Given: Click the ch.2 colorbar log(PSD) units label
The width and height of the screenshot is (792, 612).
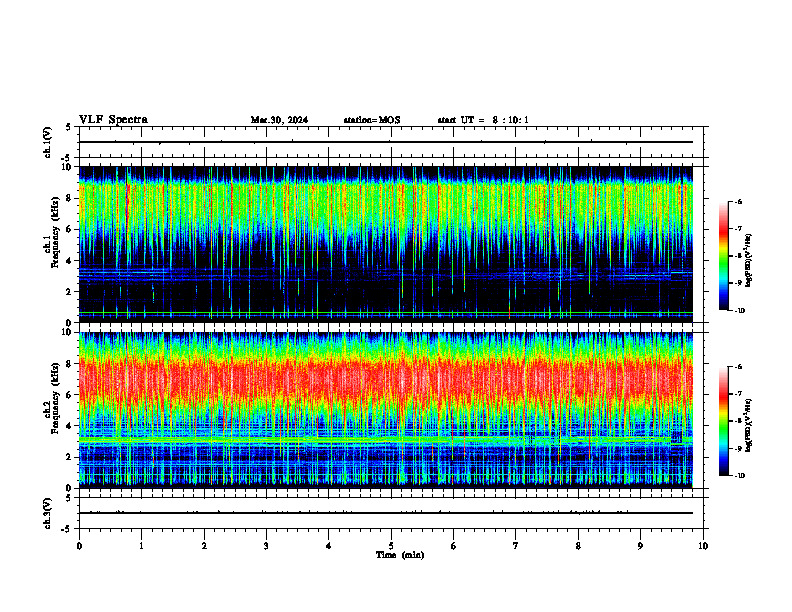Looking at the screenshot, I should pyautogui.click(x=749, y=425).
